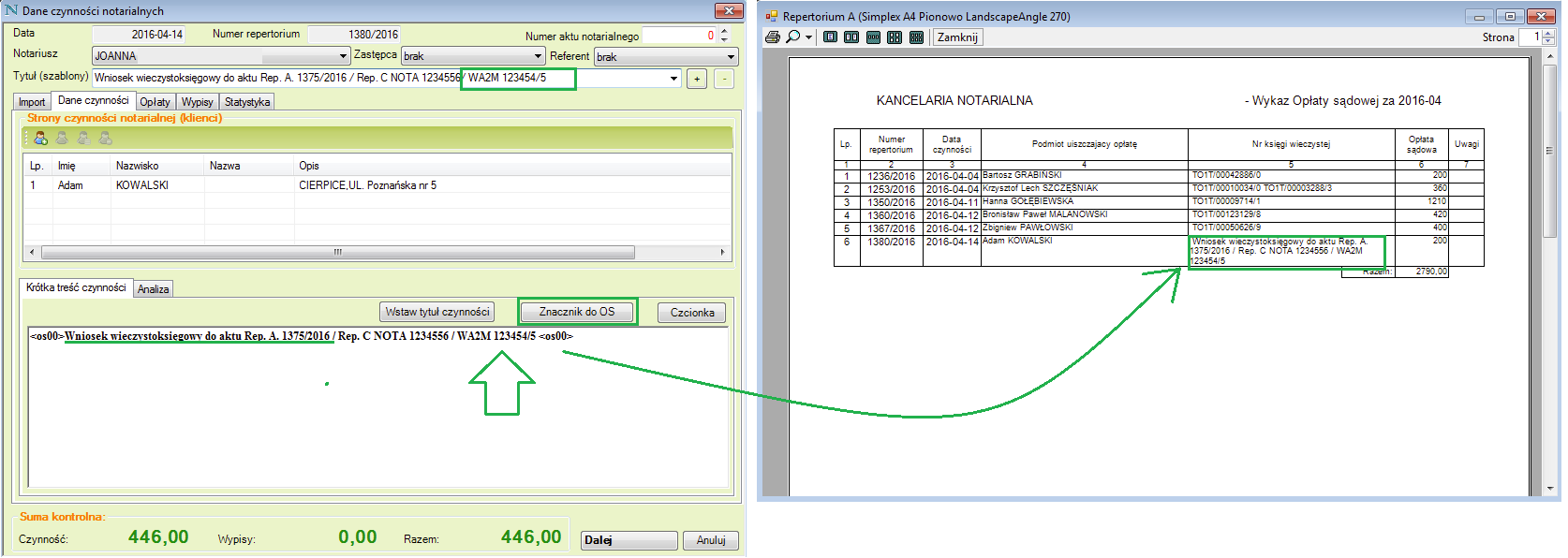Minimize the Repertorium A preview window

[x=1479, y=16]
